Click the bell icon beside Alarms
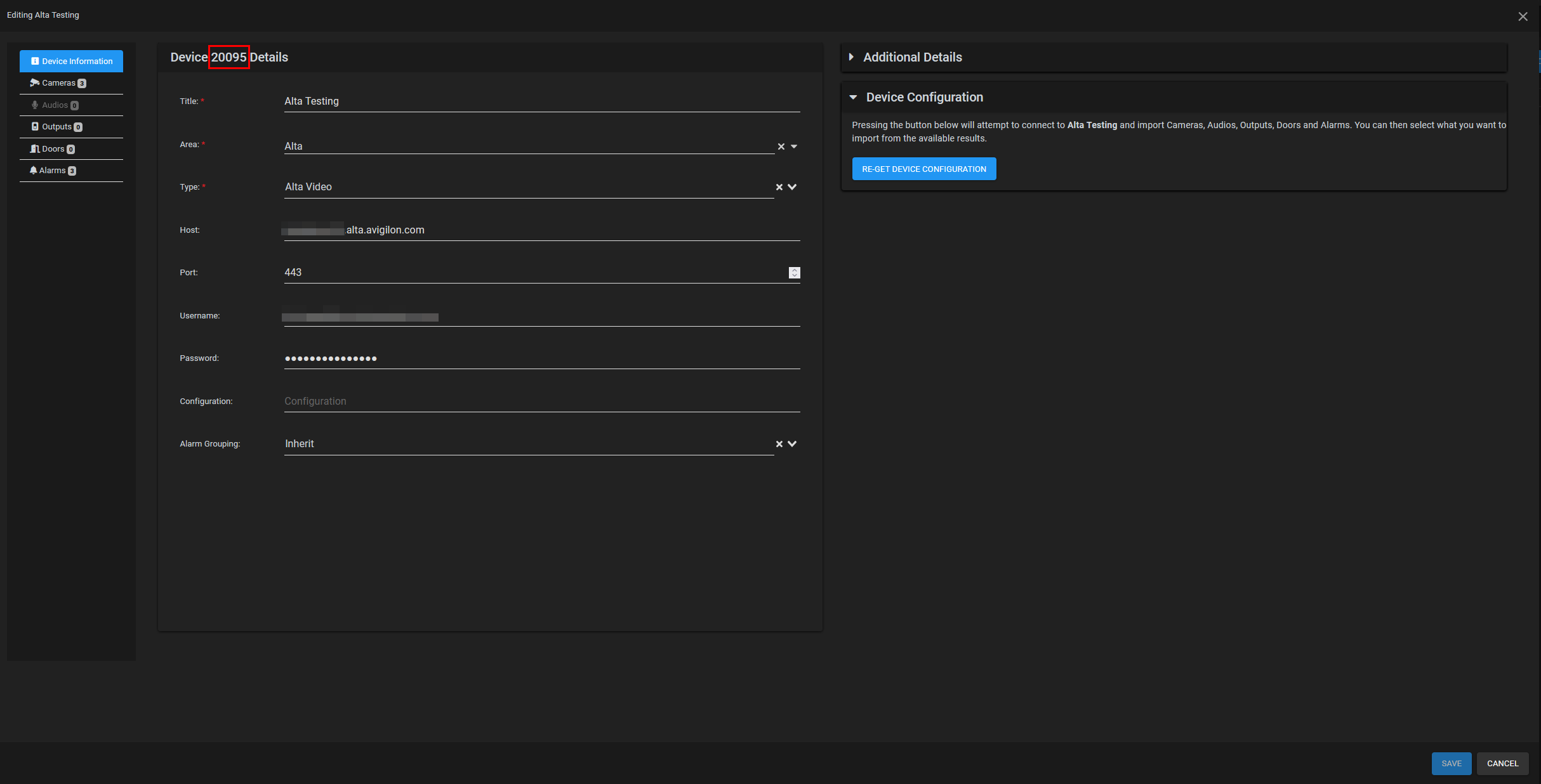 (34, 171)
